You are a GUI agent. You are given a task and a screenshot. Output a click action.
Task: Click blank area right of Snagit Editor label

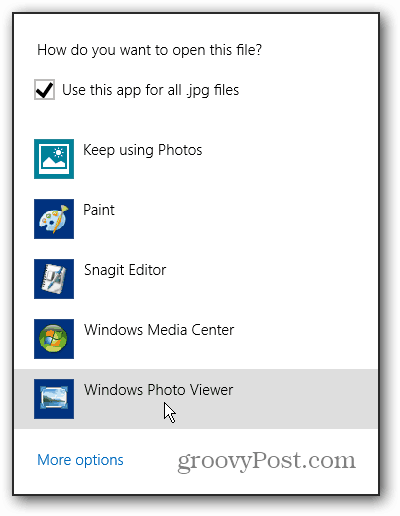click(272, 279)
